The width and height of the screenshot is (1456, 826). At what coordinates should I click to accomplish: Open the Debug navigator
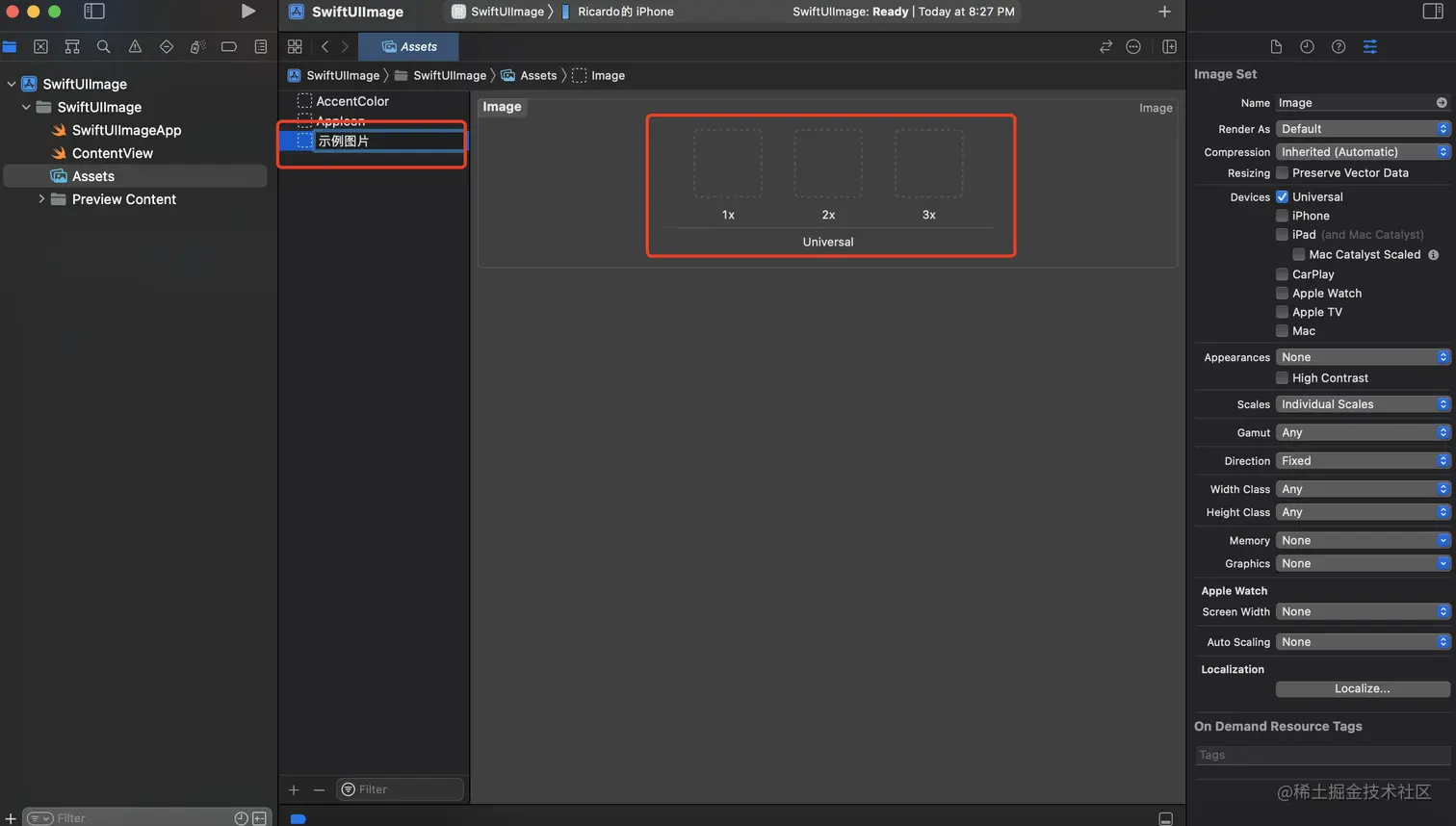pos(197,46)
